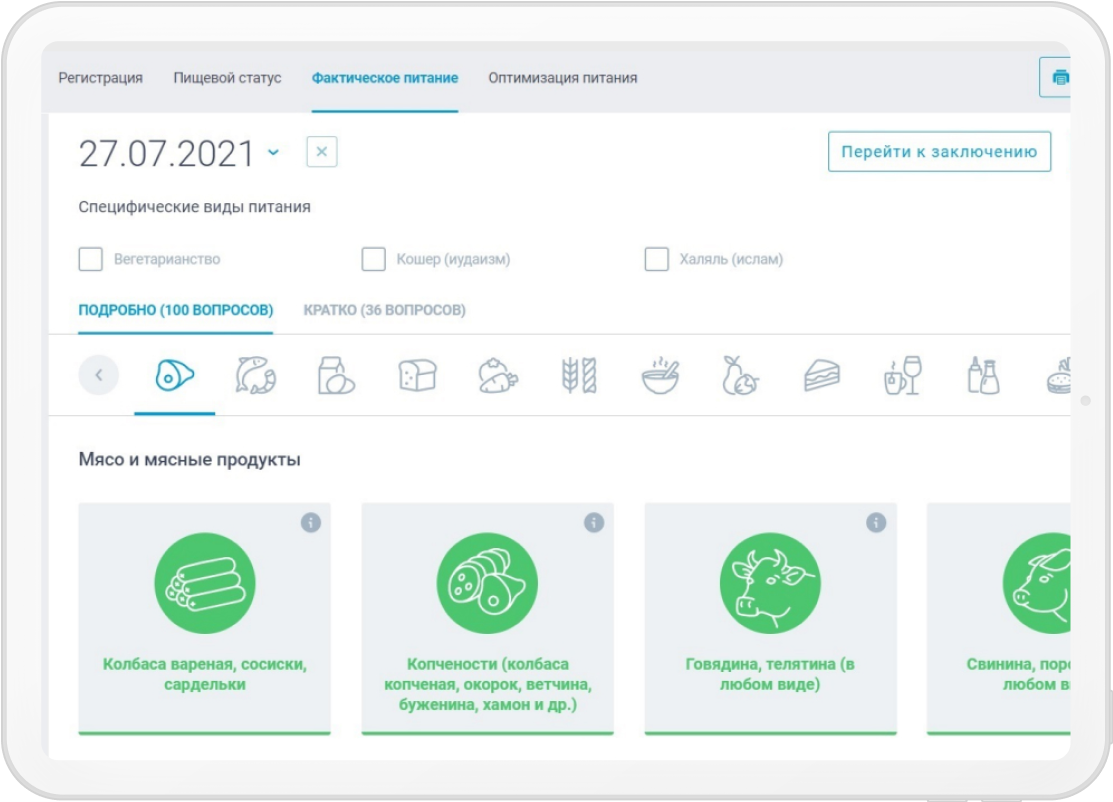1113x802 pixels.
Task: Click the green smoked ham circle icon
Action: coord(487,583)
